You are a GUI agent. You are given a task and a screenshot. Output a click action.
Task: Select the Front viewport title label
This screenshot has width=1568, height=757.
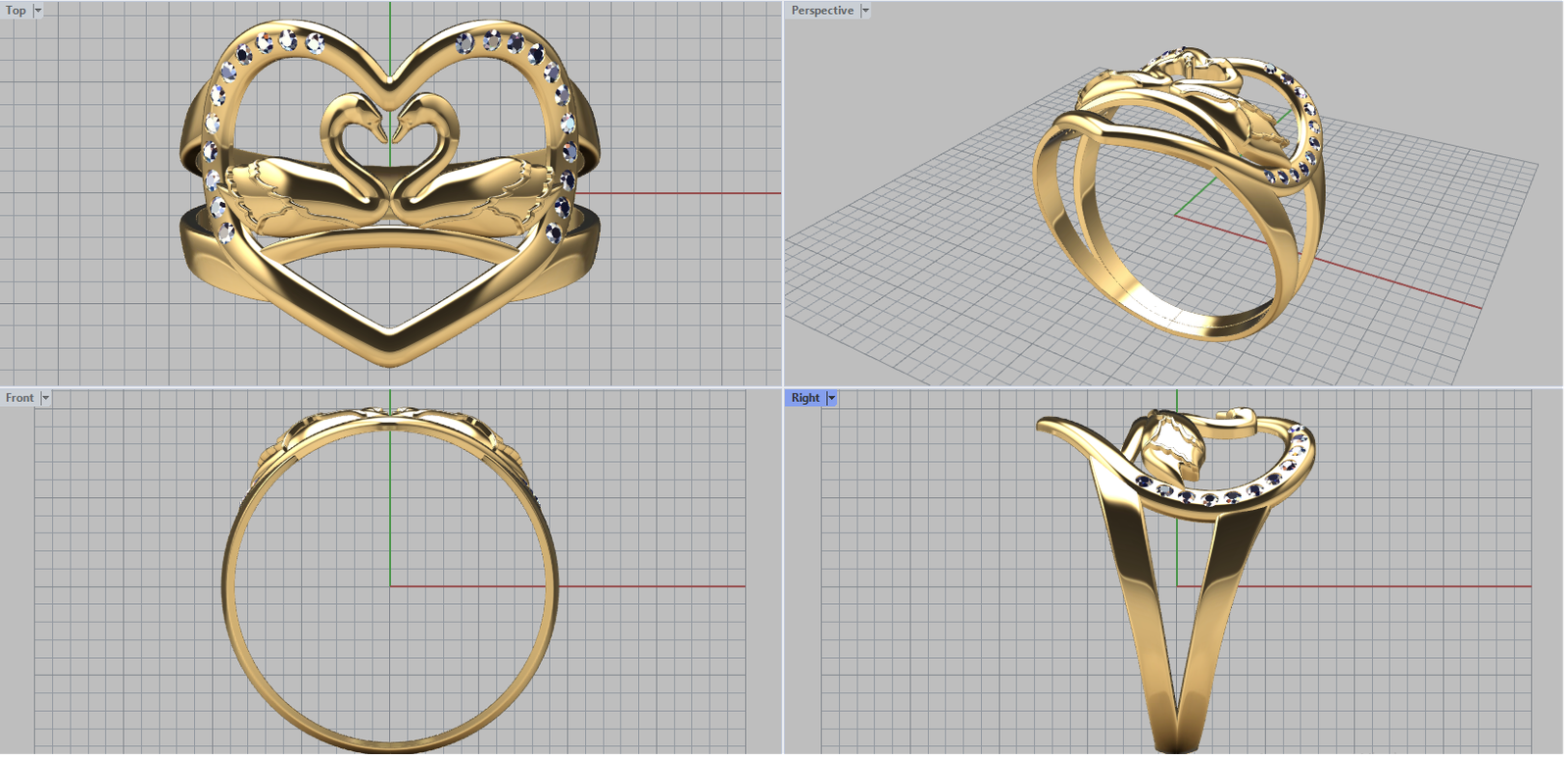coord(20,398)
